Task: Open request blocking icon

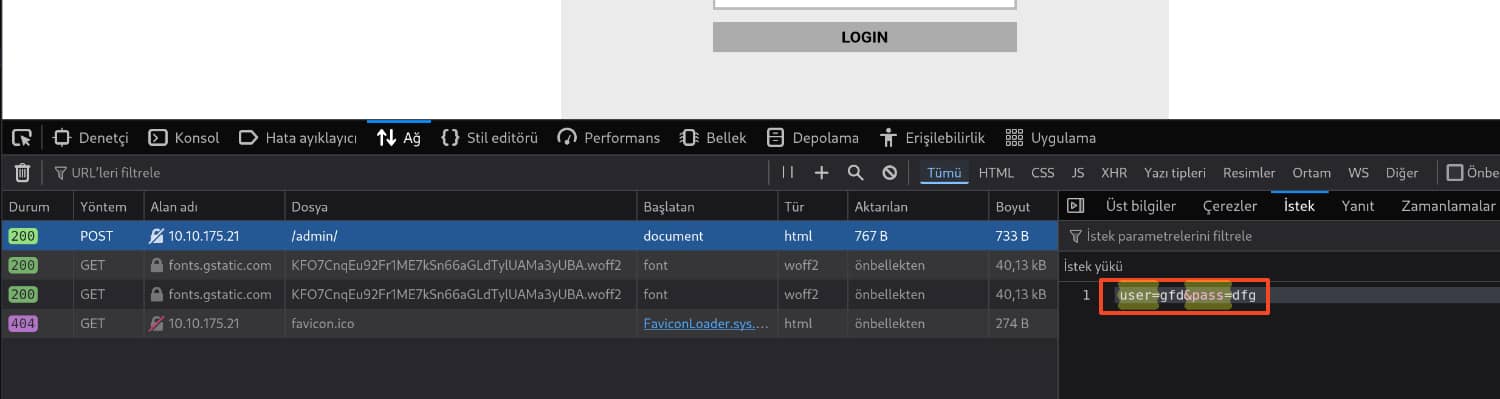Action: (889, 173)
